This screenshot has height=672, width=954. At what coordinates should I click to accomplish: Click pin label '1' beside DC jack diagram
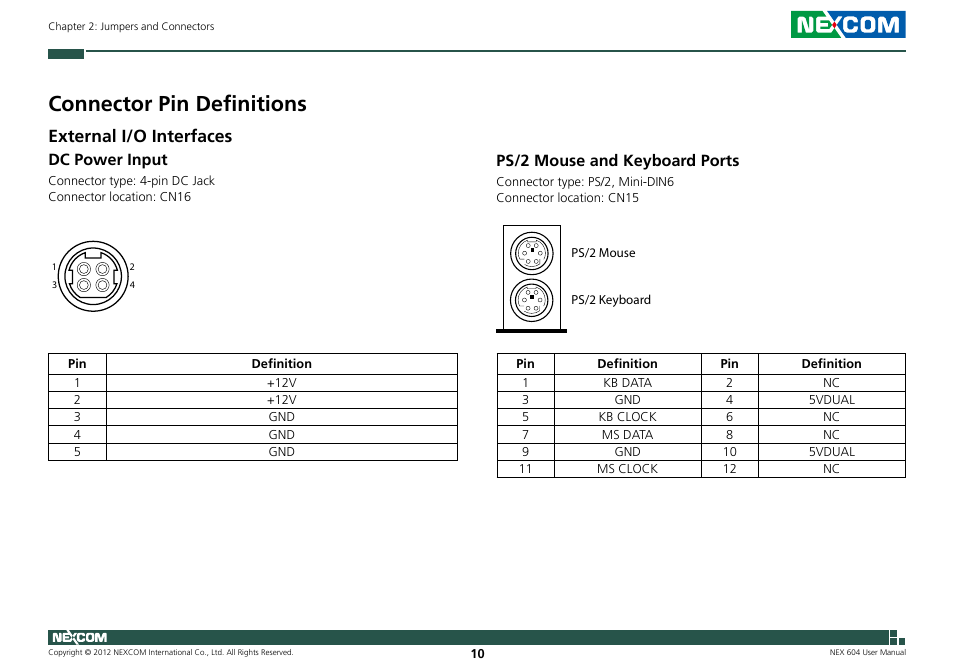coord(54,266)
